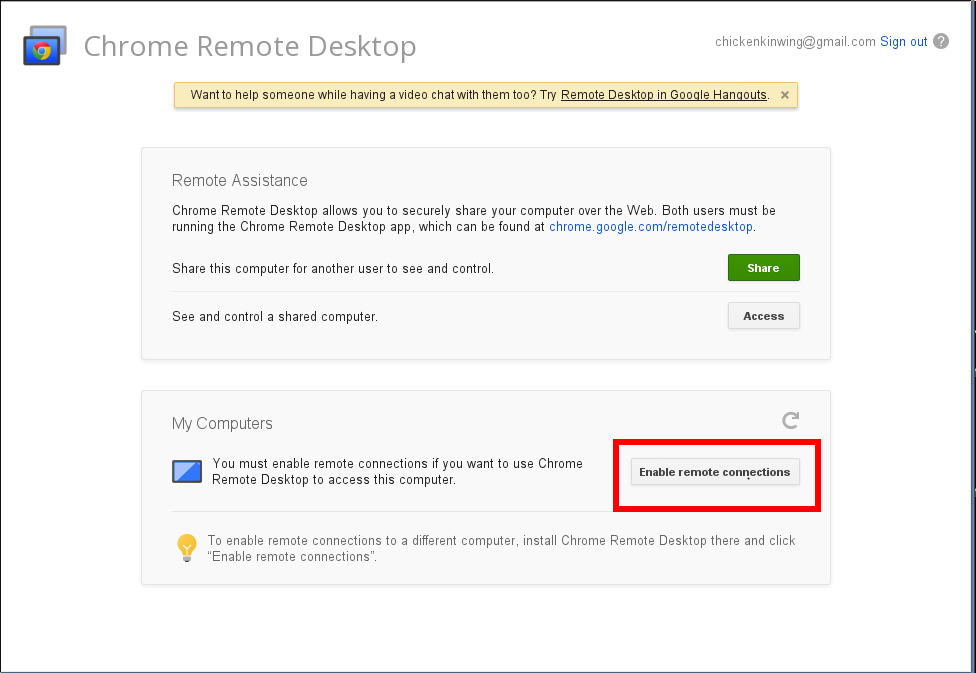976x673 pixels.
Task: Refresh the My Computers list
Action: [791, 420]
